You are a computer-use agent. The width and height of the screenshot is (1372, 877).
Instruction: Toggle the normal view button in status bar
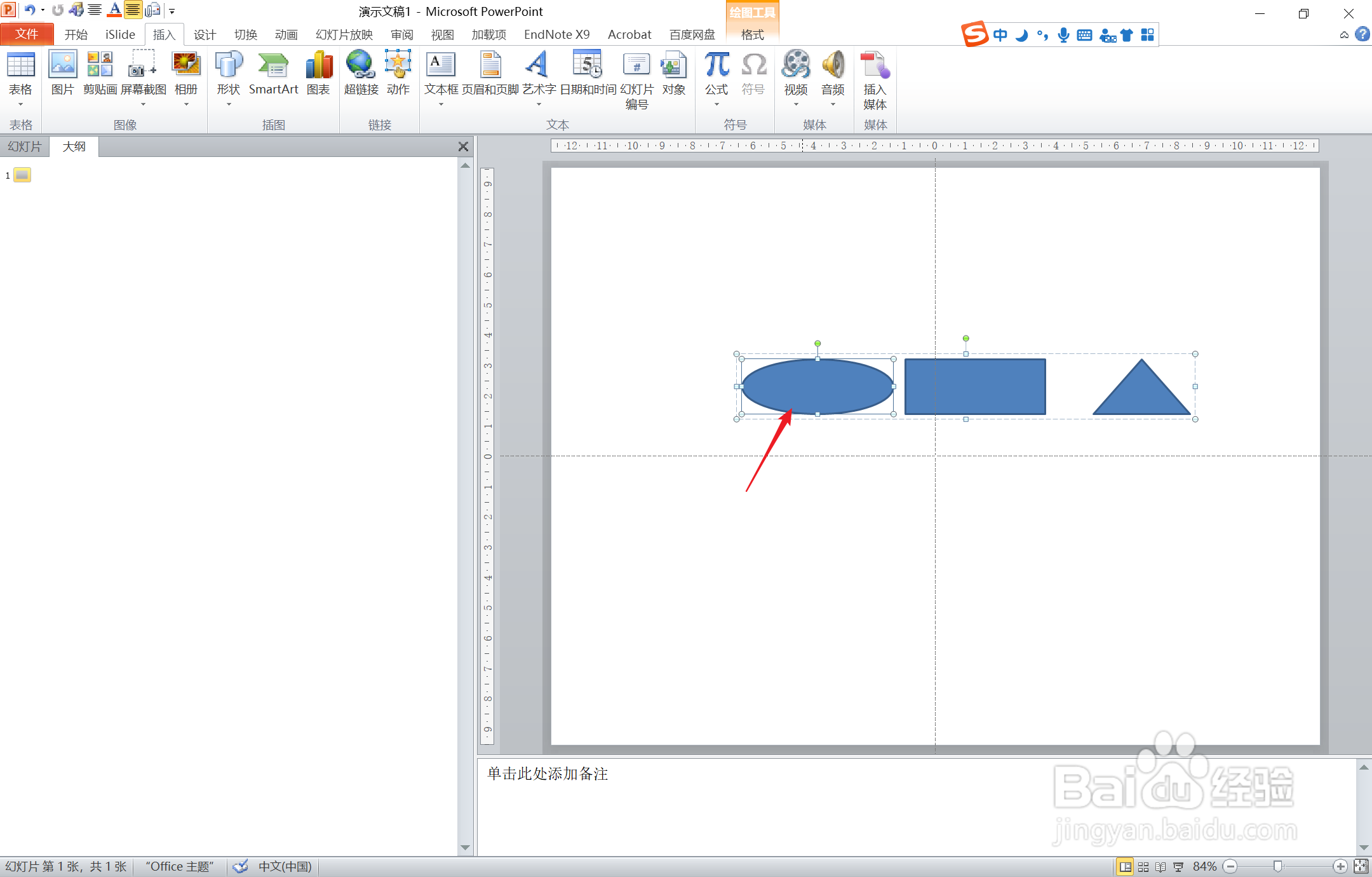[1125, 867]
